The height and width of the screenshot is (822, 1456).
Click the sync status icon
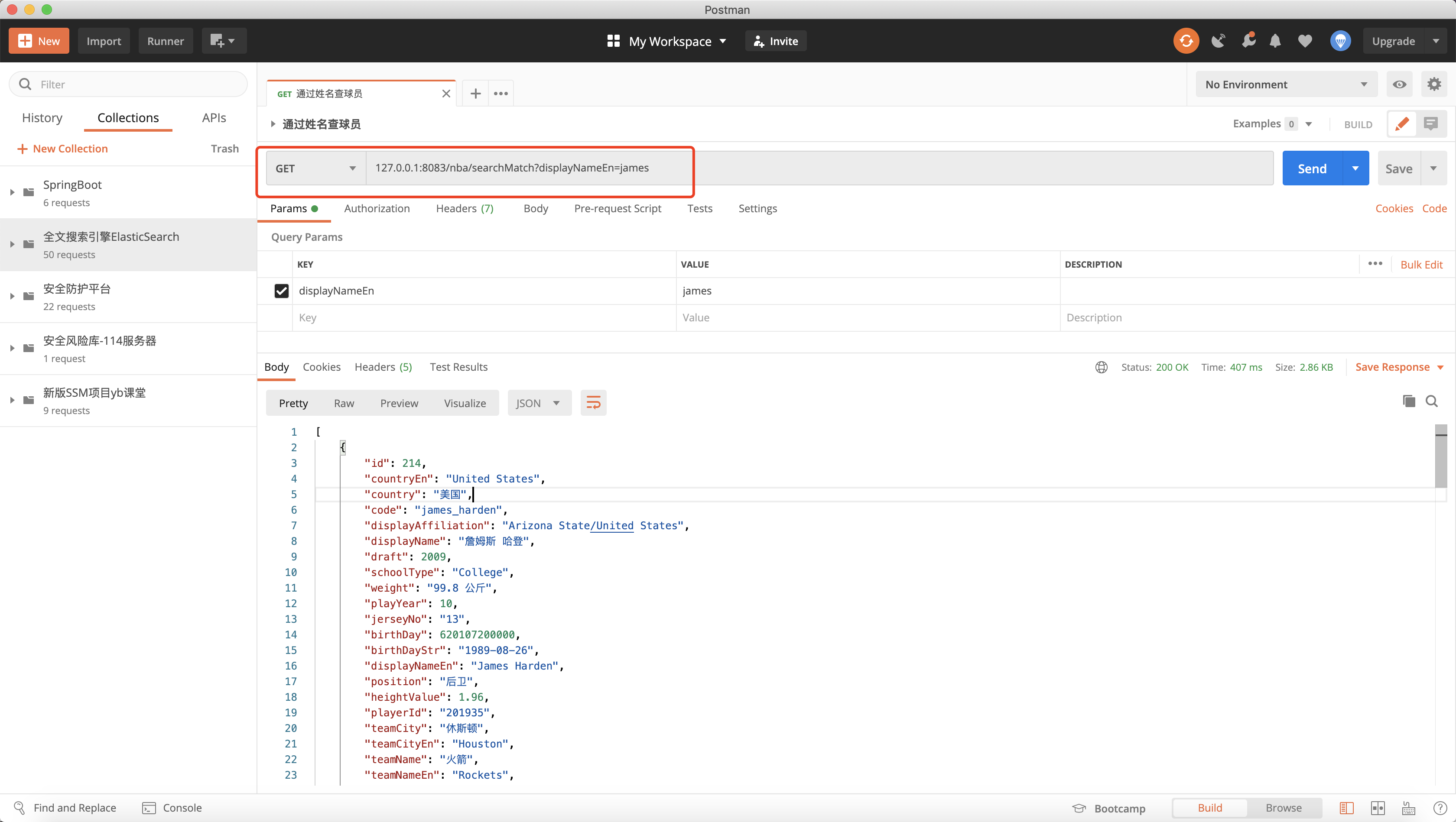(x=1186, y=41)
